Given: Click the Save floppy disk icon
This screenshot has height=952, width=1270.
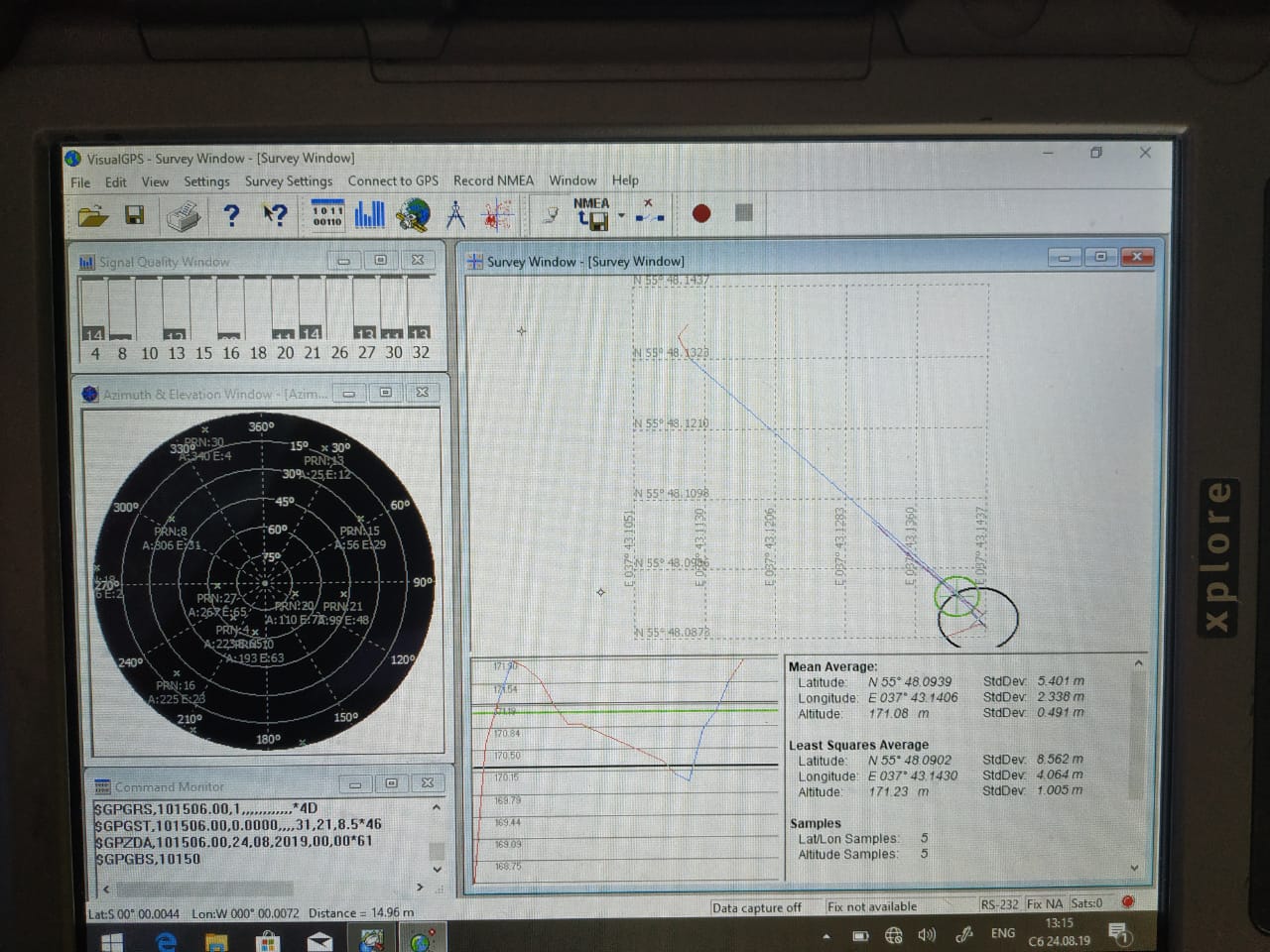Looking at the screenshot, I should [x=135, y=215].
